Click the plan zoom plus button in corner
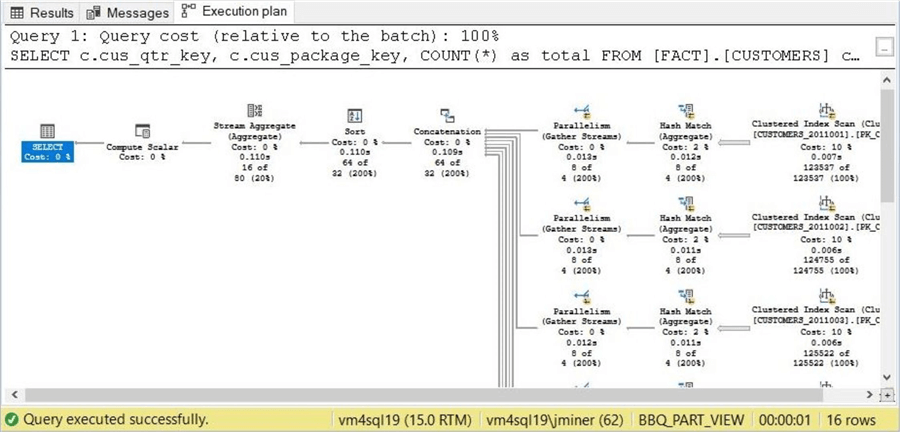 click(x=887, y=395)
